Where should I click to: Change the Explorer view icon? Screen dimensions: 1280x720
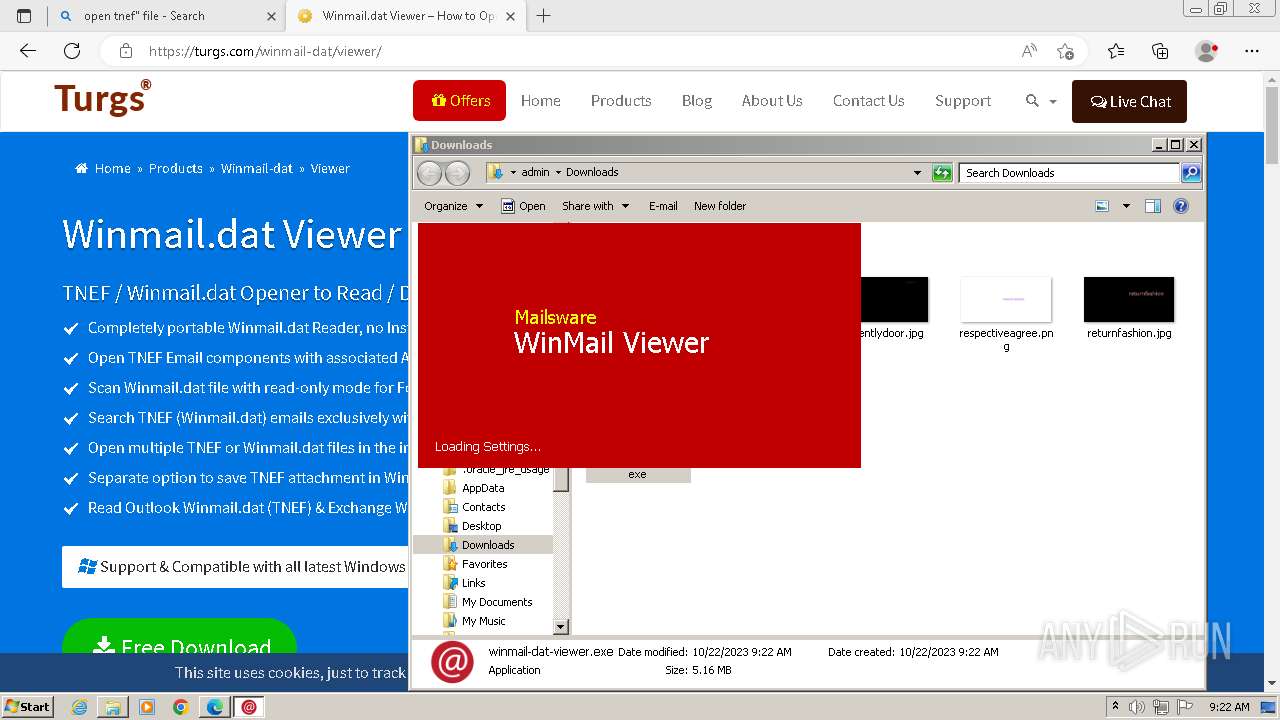pos(1102,206)
